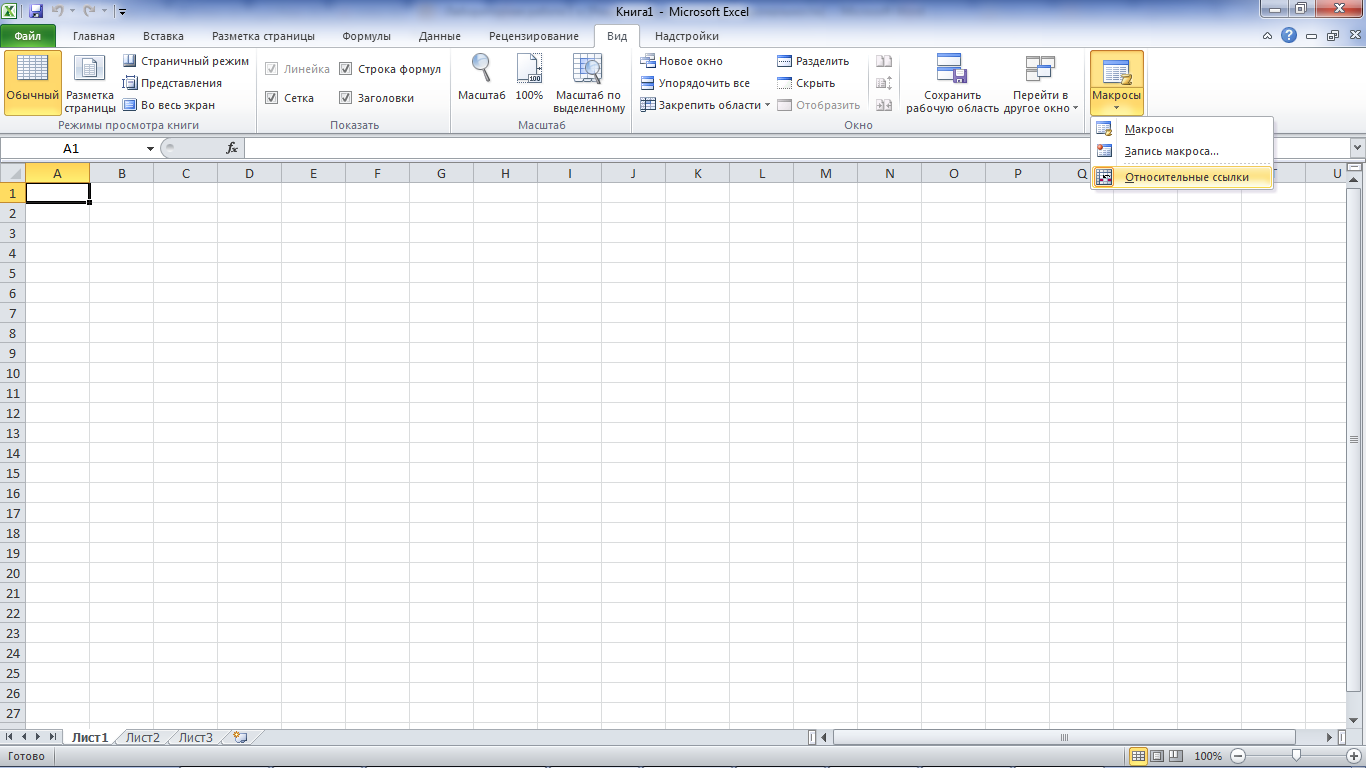Click Масштаб по выделенному
Image resolution: width=1366 pixels, height=768 pixels.
pos(589,83)
